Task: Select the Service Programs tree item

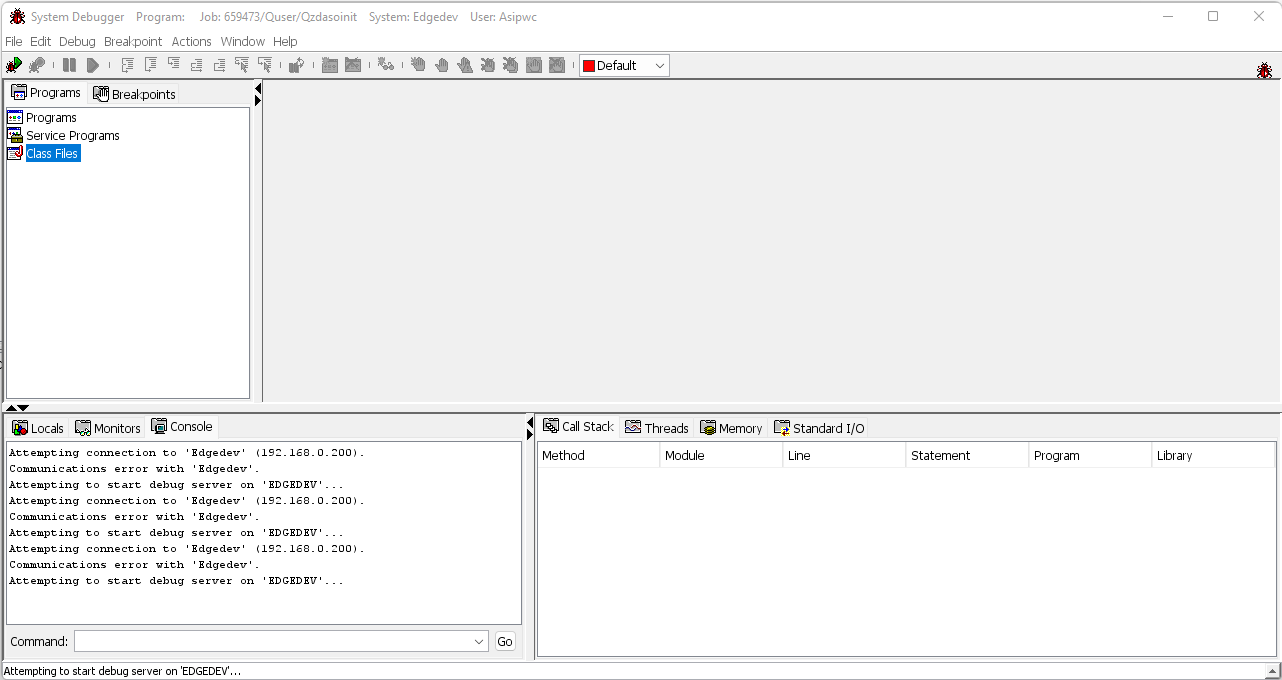Action: pyautogui.click(x=73, y=135)
